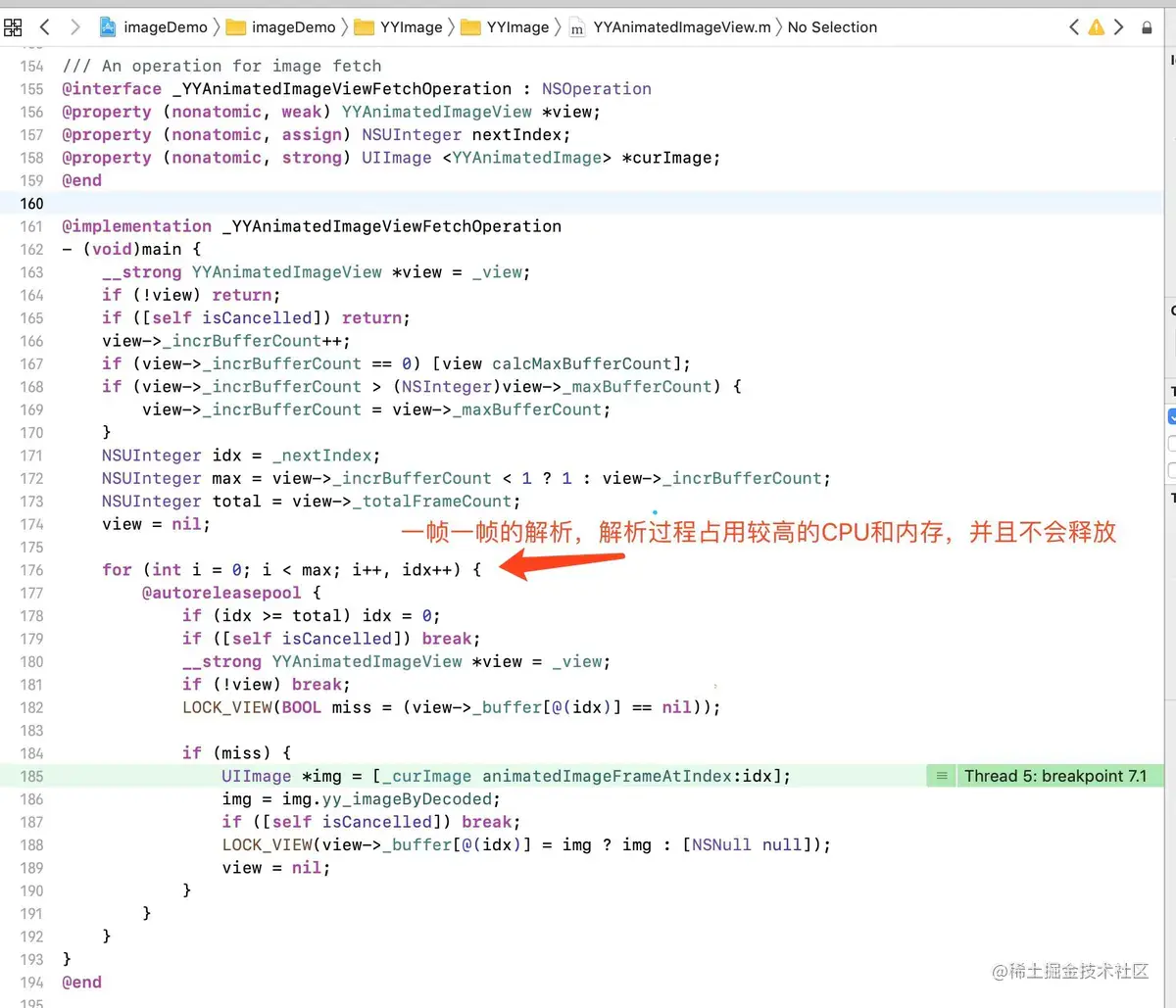
Task: Click the breakpoint annotation menu icon
Action: [941, 776]
